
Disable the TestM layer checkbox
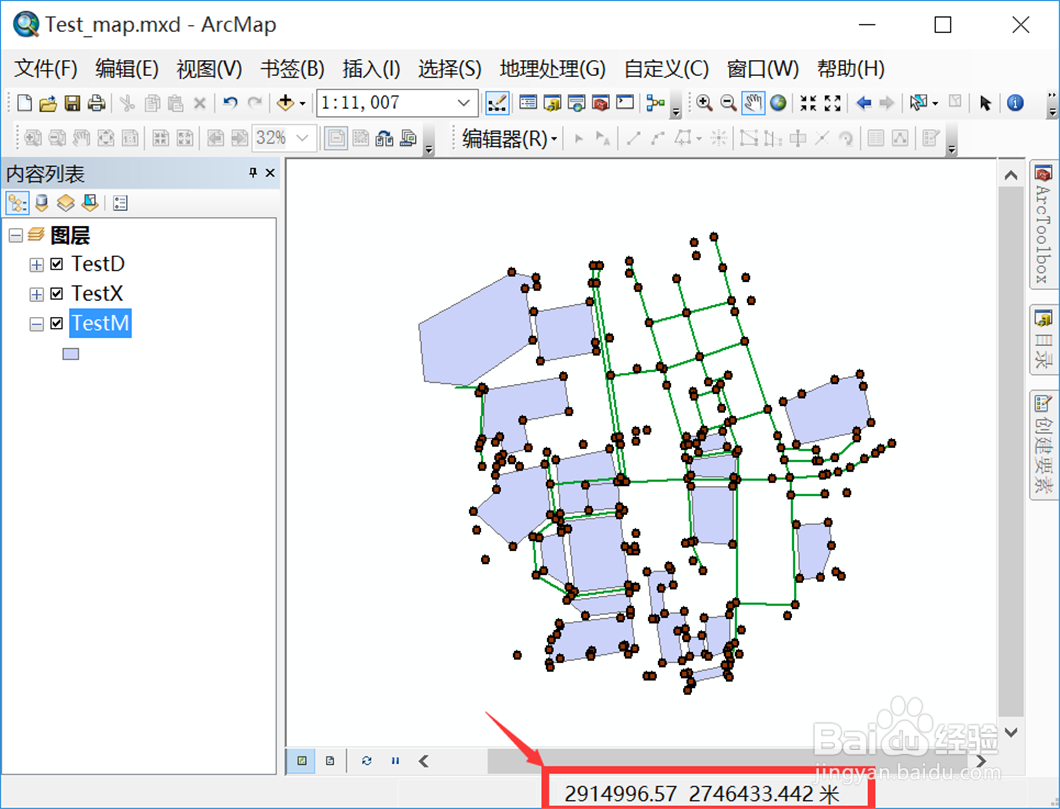click(x=56, y=323)
